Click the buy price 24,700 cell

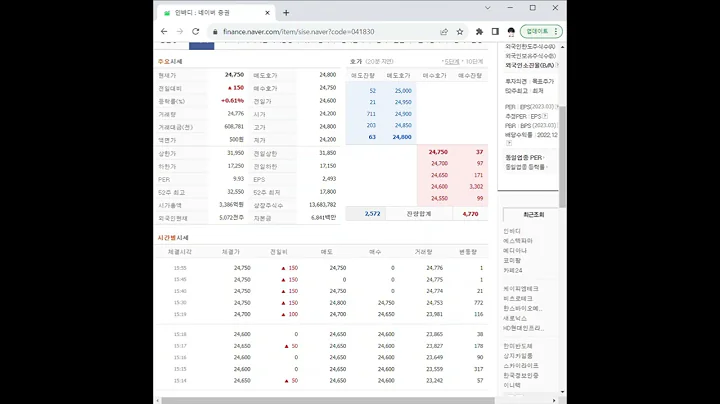[439, 163]
